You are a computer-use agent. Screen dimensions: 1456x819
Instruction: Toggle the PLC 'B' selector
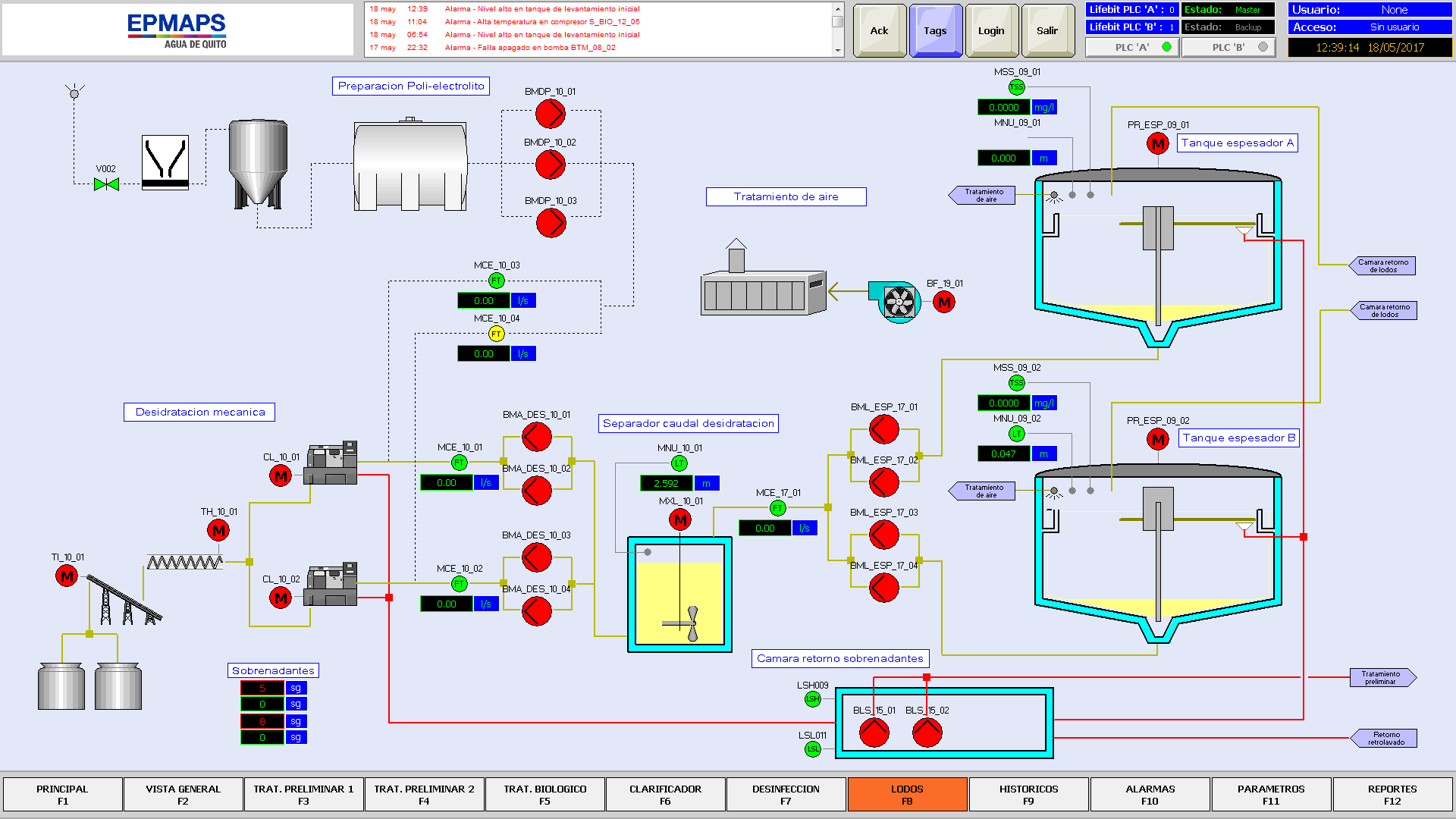(x=1228, y=47)
